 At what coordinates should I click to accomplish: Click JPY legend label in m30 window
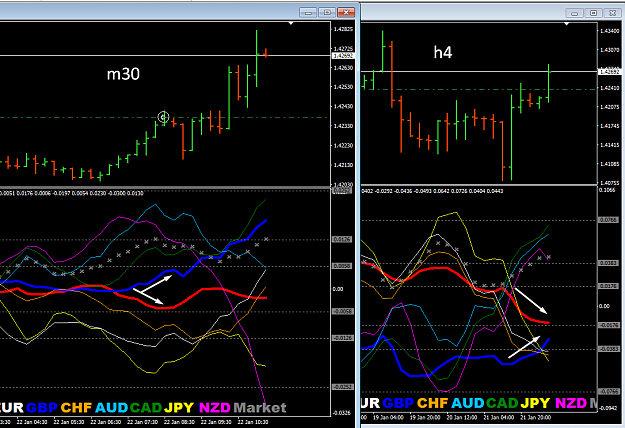(179, 408)
